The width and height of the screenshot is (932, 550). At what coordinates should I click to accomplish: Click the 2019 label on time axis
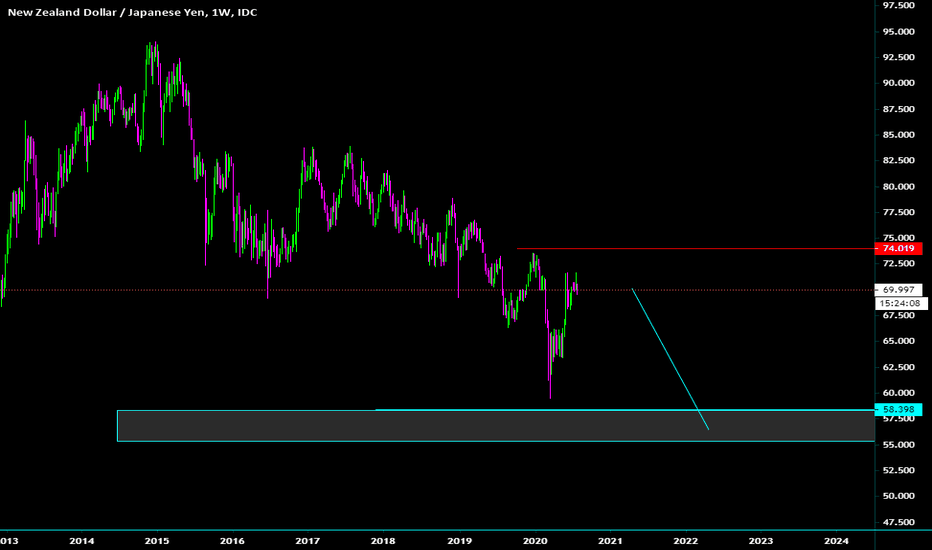pyautogui.click(x=459, y=541)
